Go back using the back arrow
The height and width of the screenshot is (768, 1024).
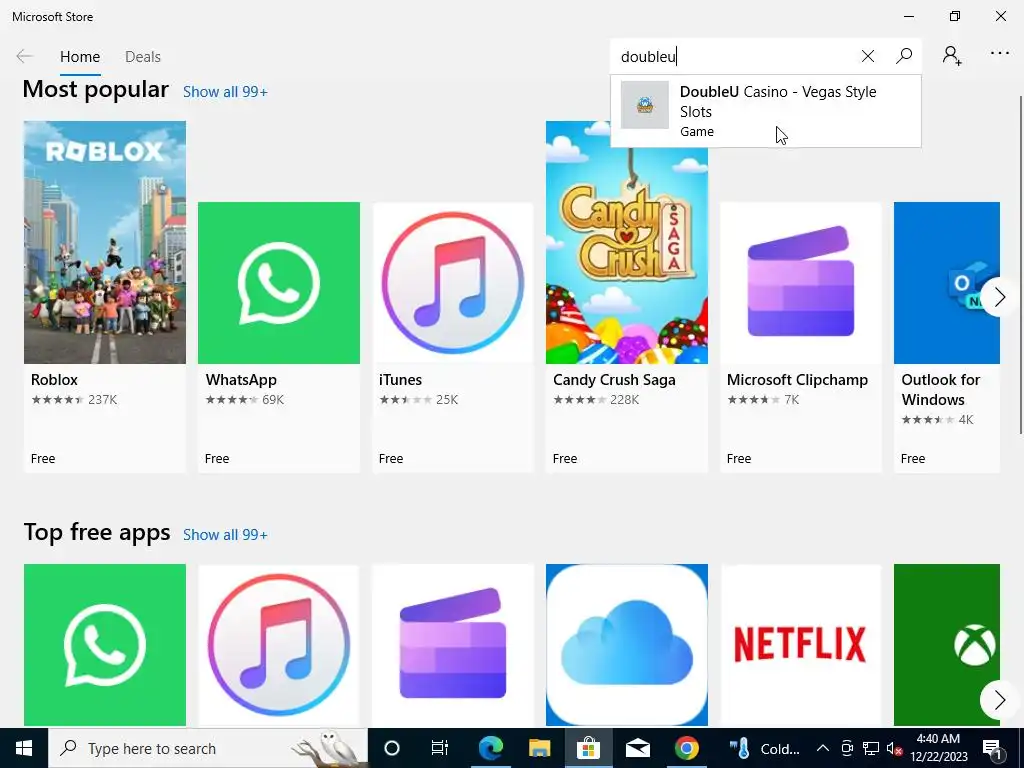coord(24,56)
